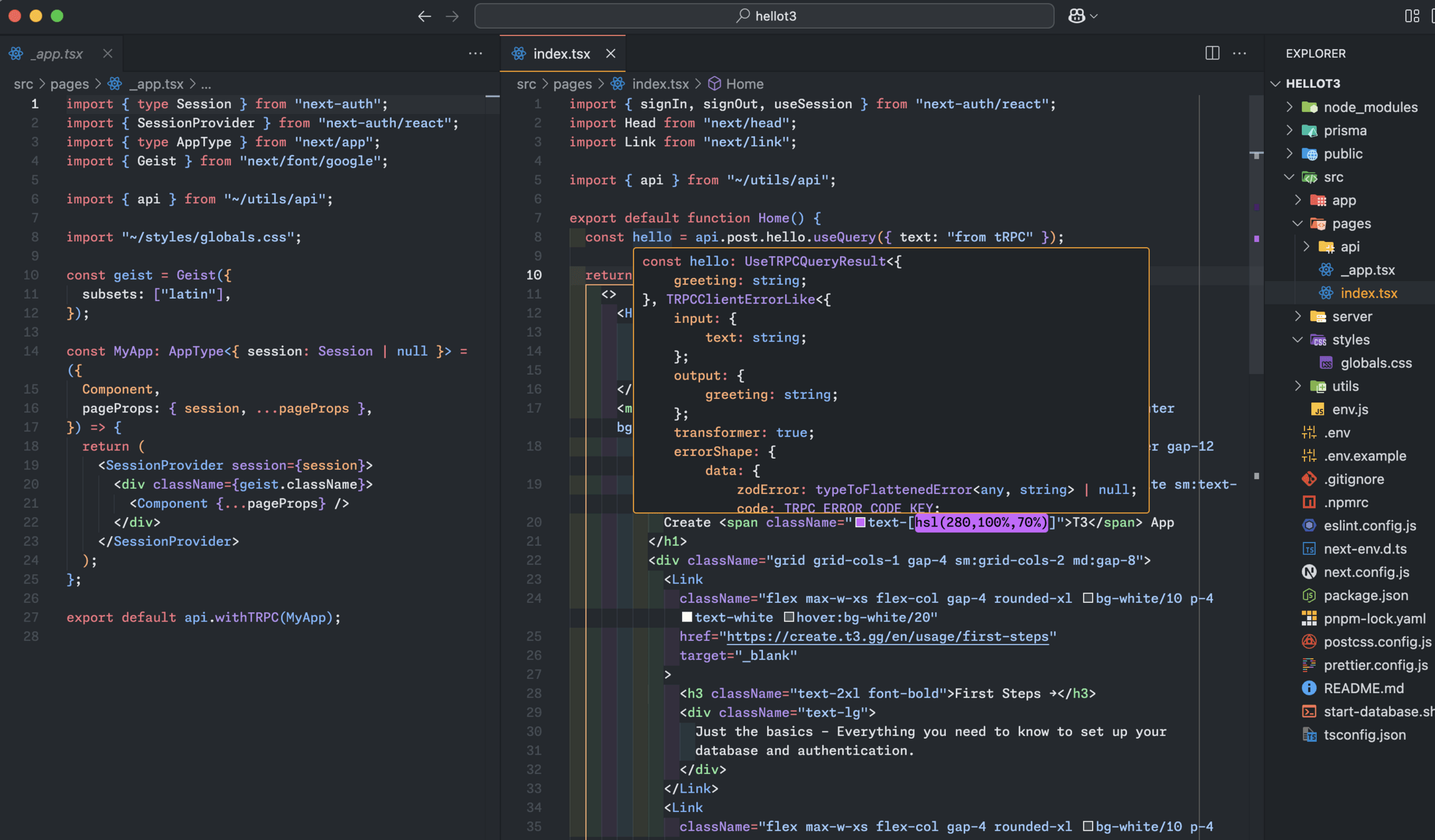Close the _app.tsx tab
The width and height of the screenshot is (1435, 840).
pos(108,54)
